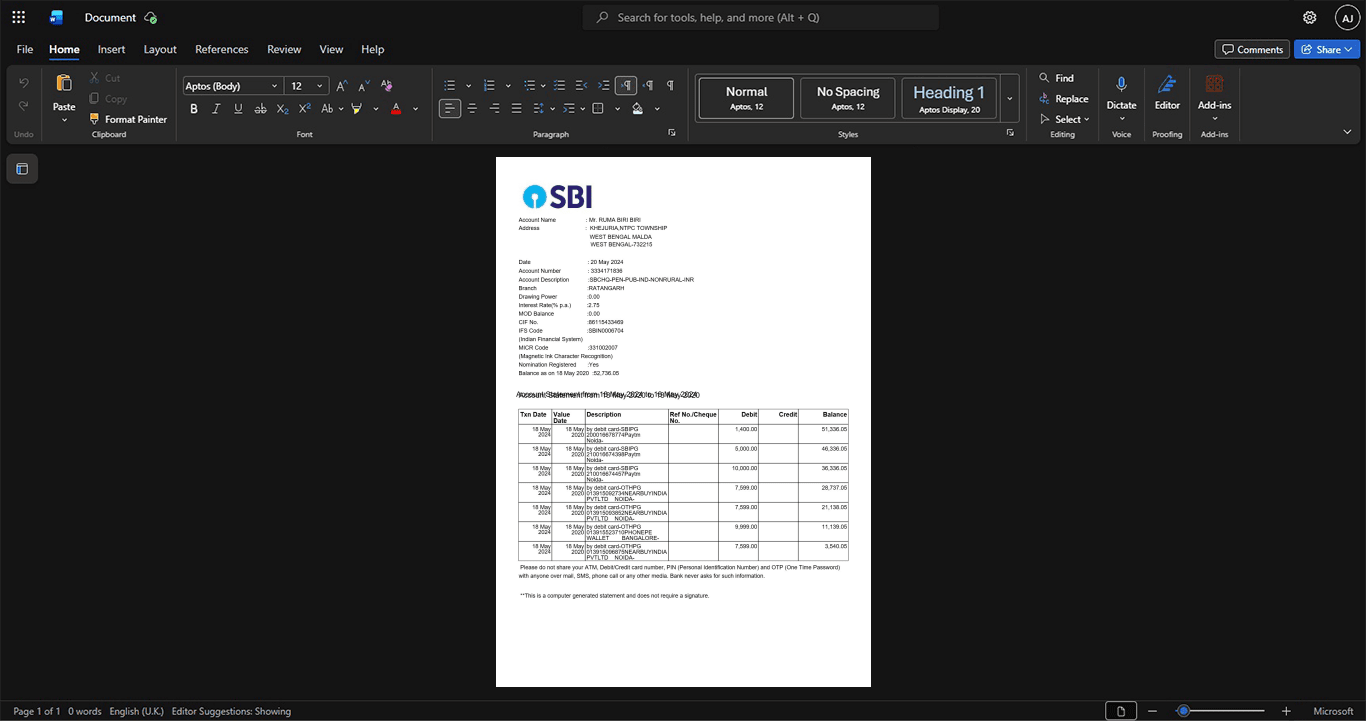
Task: Switch to the Layout tab
Action: pyautogui.click(x=160, y=49)
